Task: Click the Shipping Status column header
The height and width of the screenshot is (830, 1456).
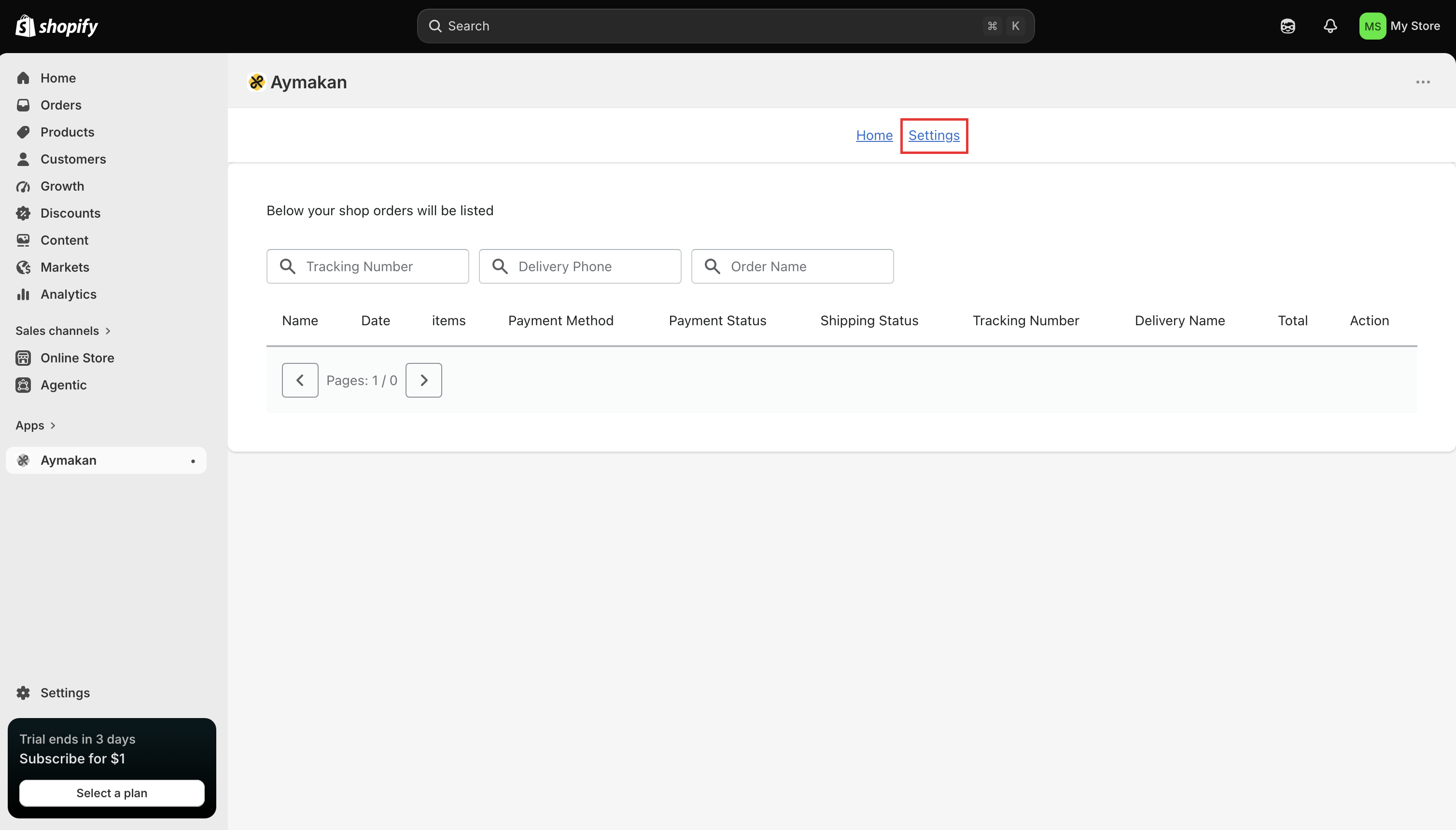Action: (x=869, y=320)
